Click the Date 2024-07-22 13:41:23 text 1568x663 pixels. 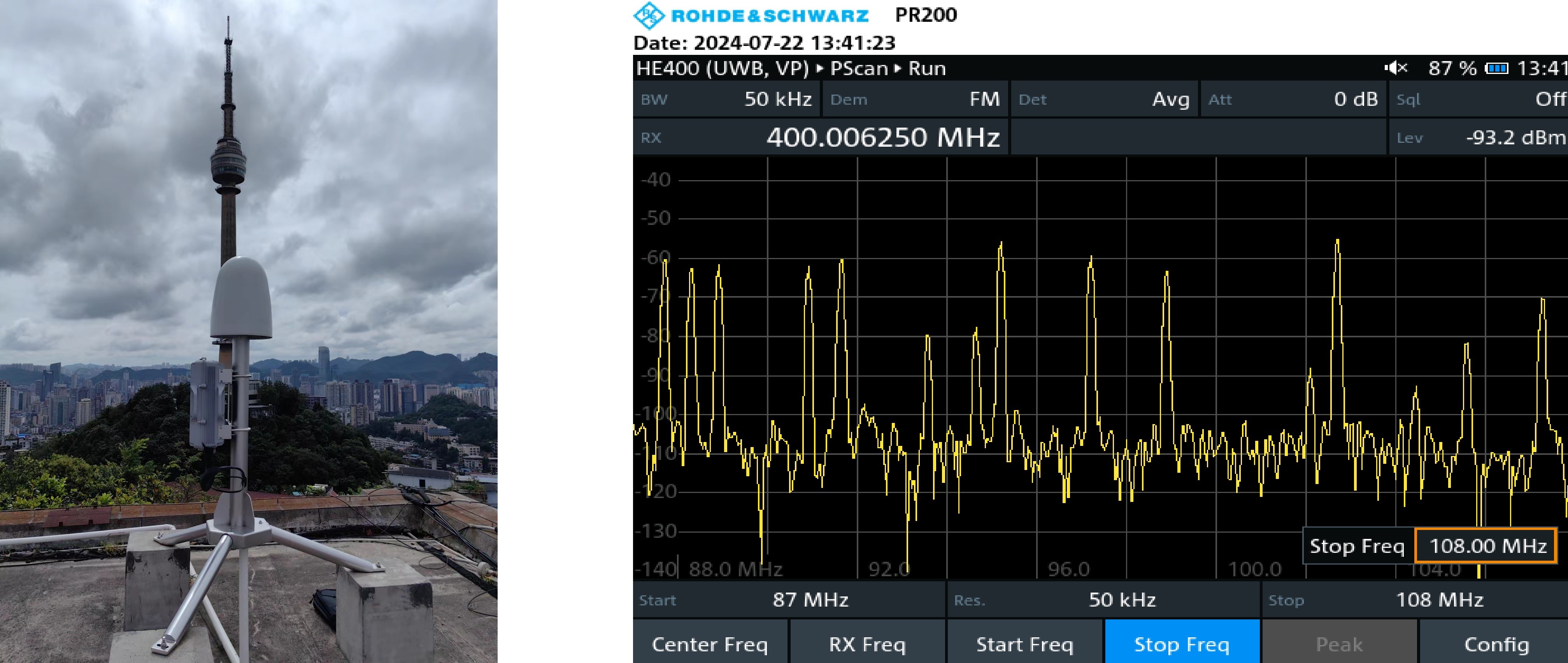(x=765, y=43)
